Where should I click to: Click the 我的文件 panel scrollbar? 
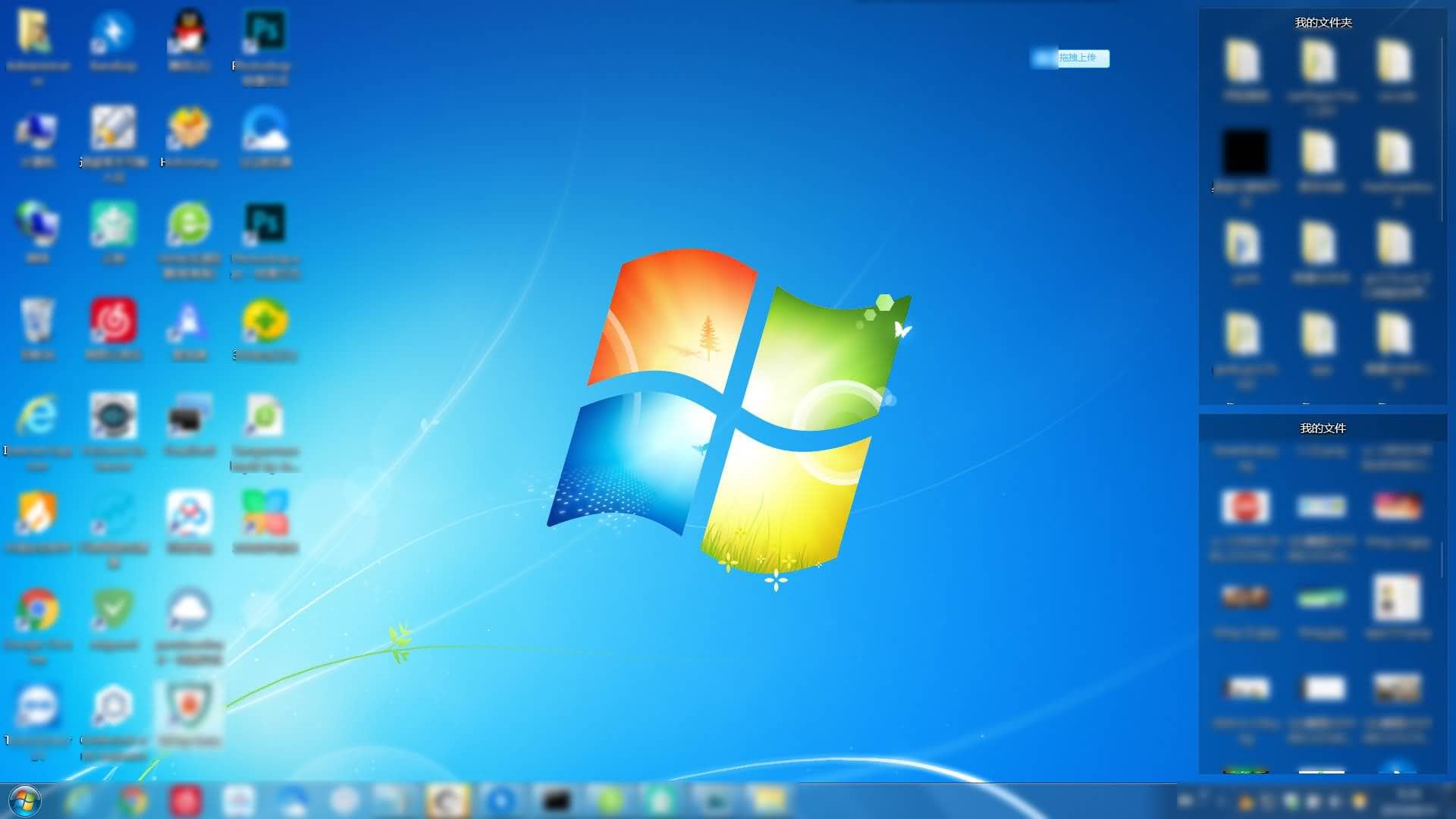[x=1442, y=560]
